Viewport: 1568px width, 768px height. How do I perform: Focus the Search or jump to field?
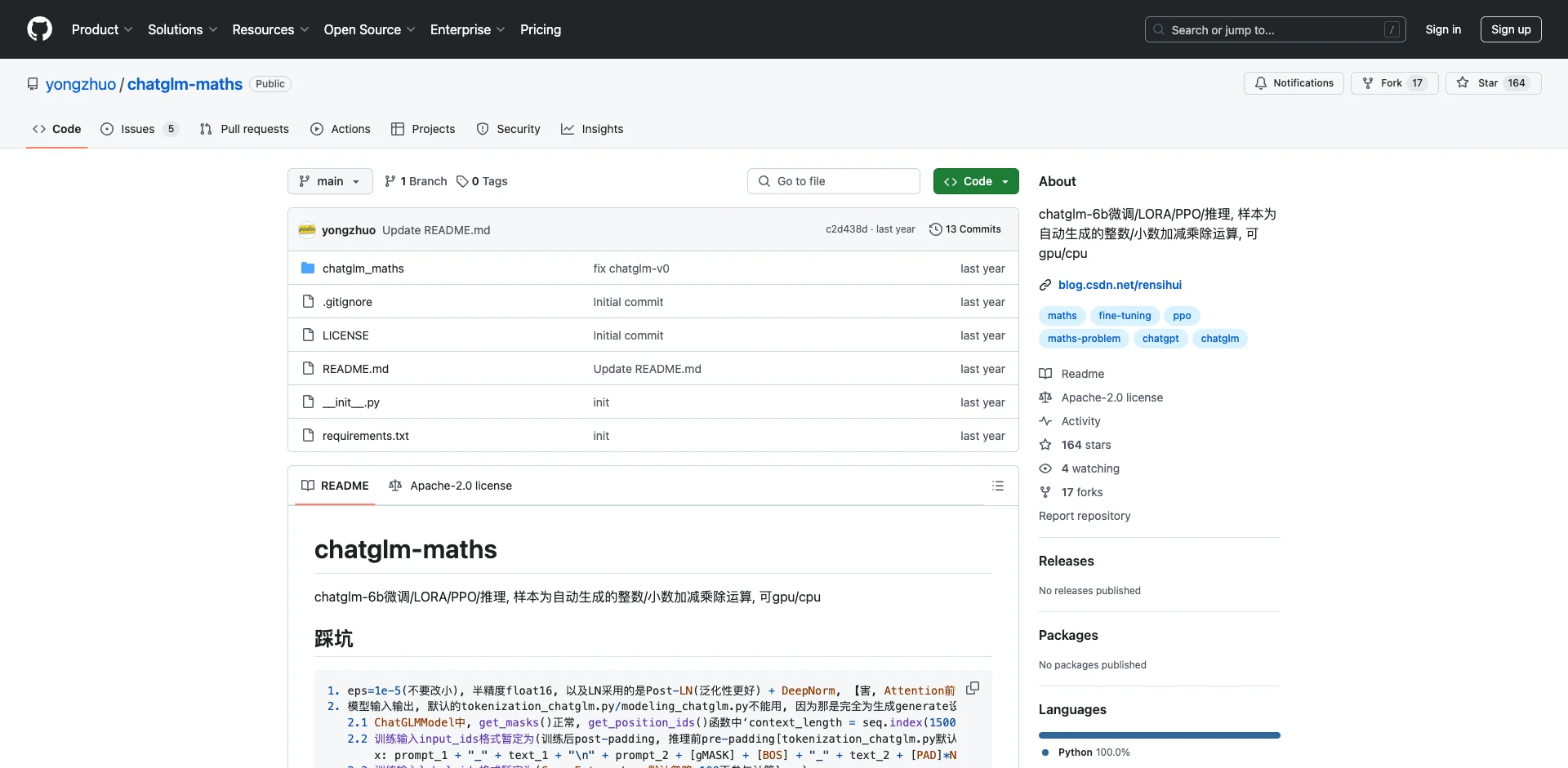1276,29
